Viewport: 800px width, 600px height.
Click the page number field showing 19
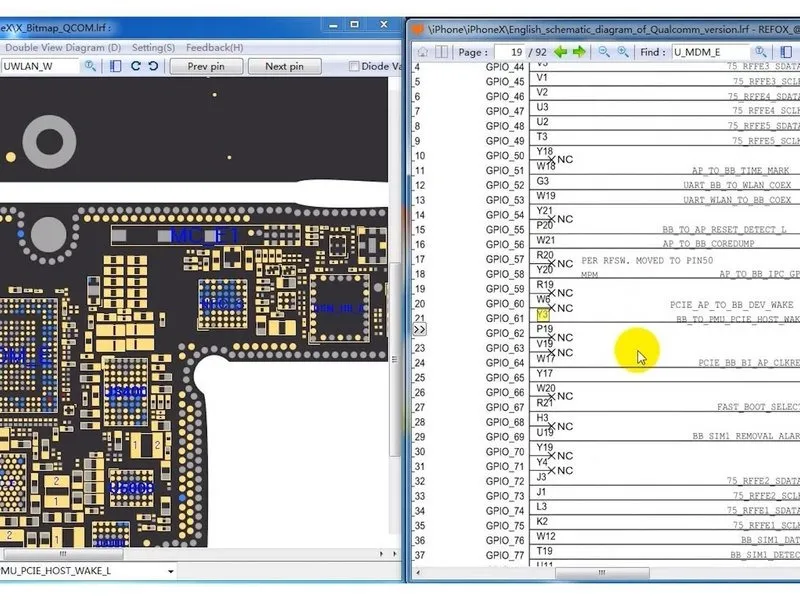[x=509, y=52]
